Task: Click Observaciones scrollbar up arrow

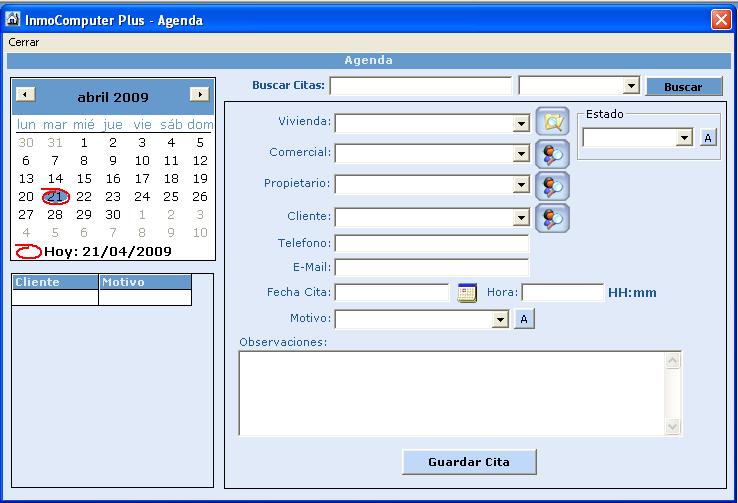Action: click(x=673, y=360)
